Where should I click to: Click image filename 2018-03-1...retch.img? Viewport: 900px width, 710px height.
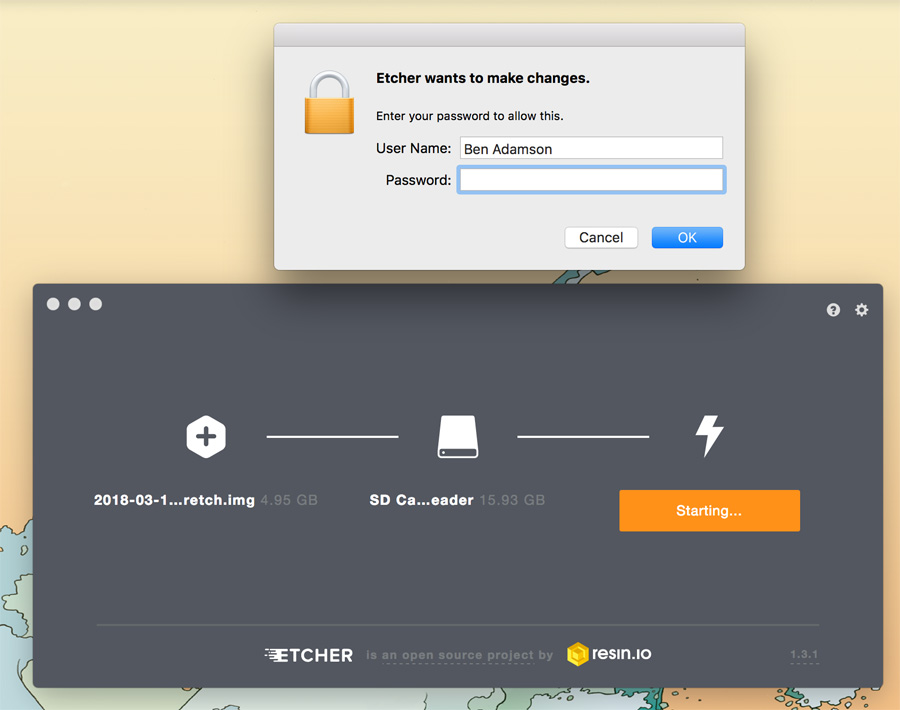point(174,500)
